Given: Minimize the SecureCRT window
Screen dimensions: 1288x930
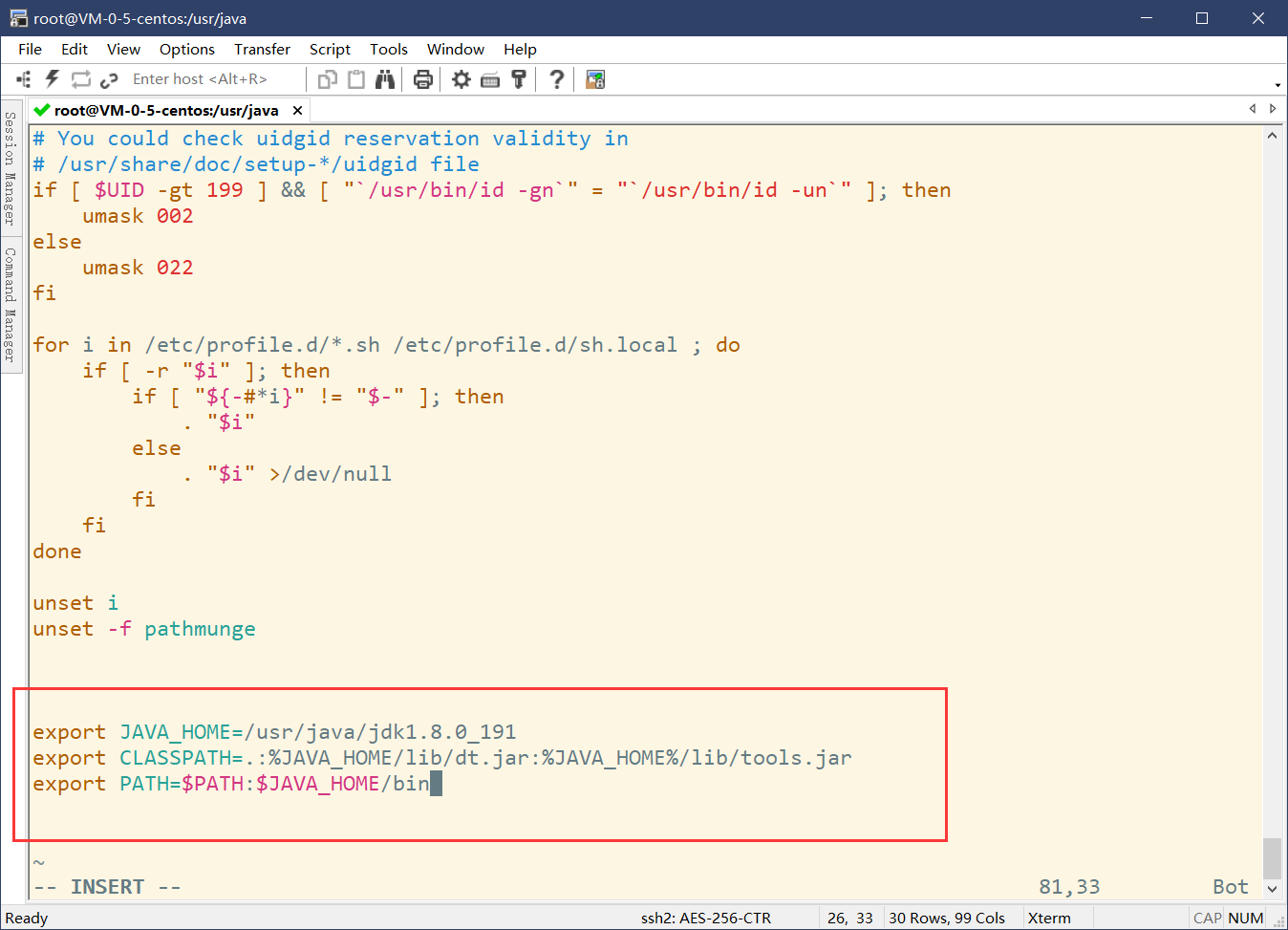Looking at the screenshot, I should pos(1147,18).
